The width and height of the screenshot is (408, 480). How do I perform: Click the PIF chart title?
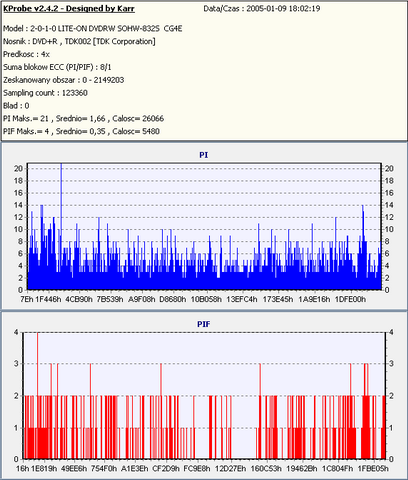click(204, 324)
